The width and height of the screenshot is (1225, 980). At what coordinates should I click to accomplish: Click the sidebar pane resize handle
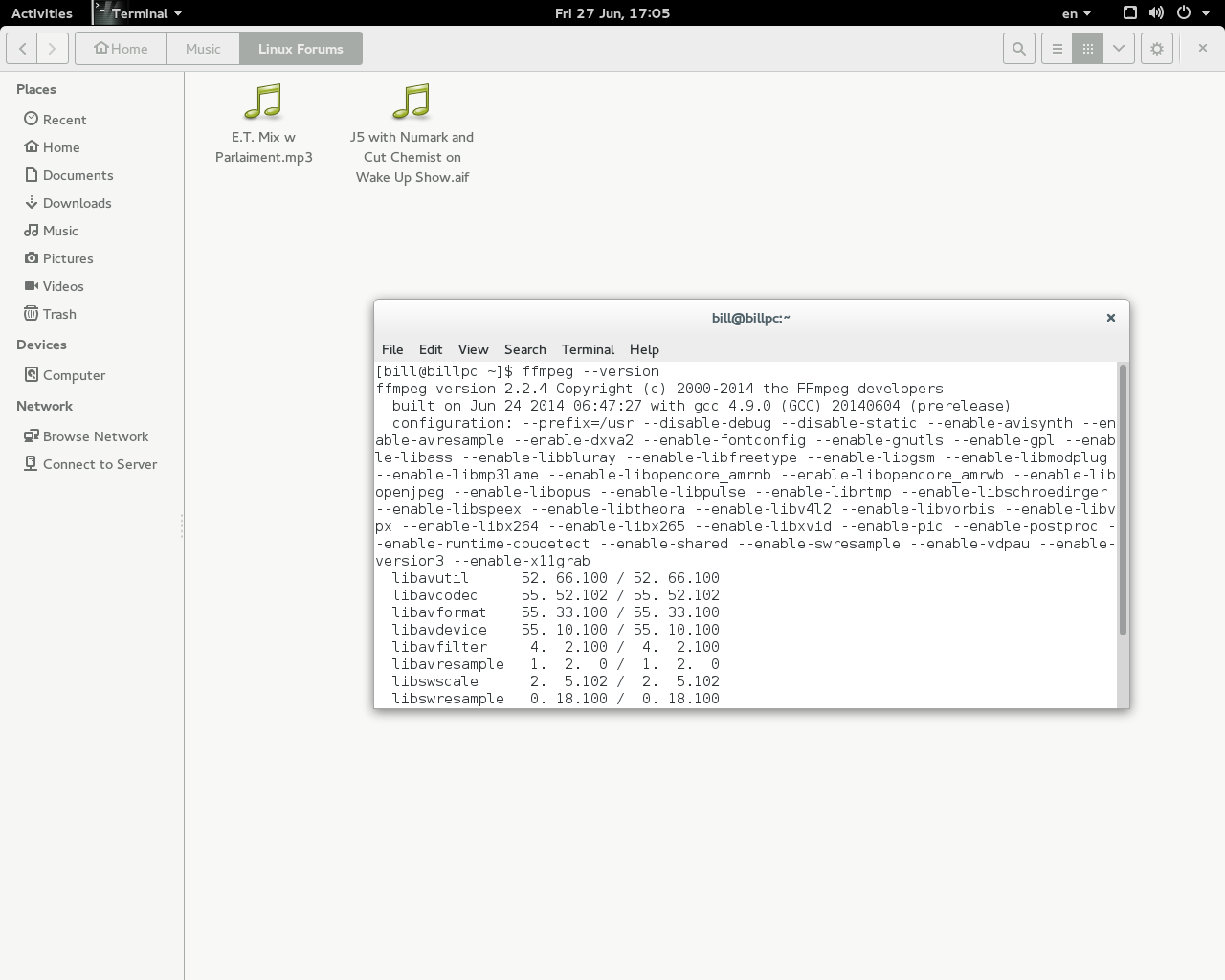pyautogui.click(x=182, y=525)
